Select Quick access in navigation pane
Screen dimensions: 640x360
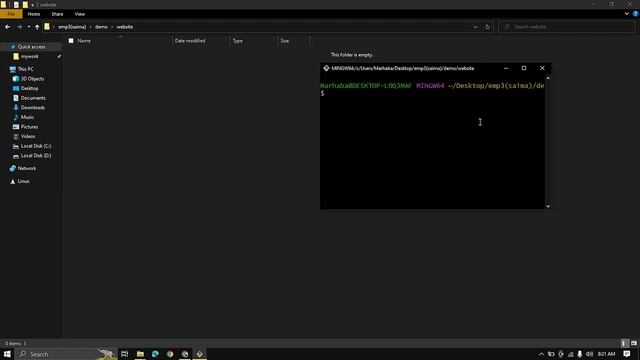[31, 47]
